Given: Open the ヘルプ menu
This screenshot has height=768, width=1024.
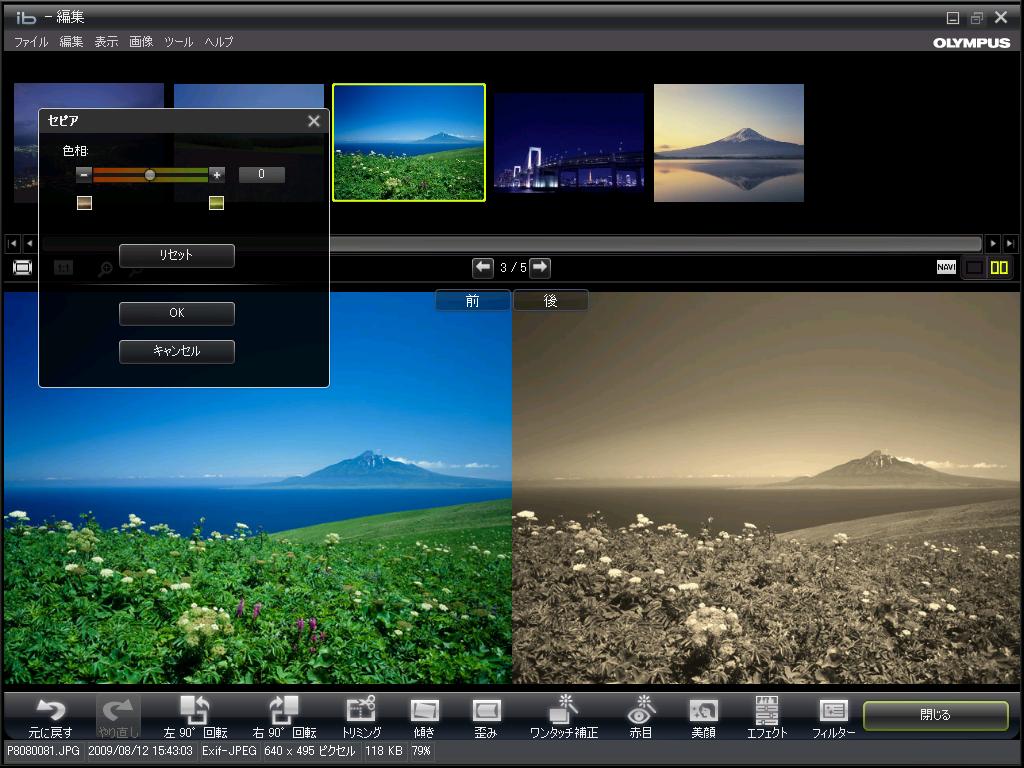Looking at the screenshot, I should click(x=219, y=42).
